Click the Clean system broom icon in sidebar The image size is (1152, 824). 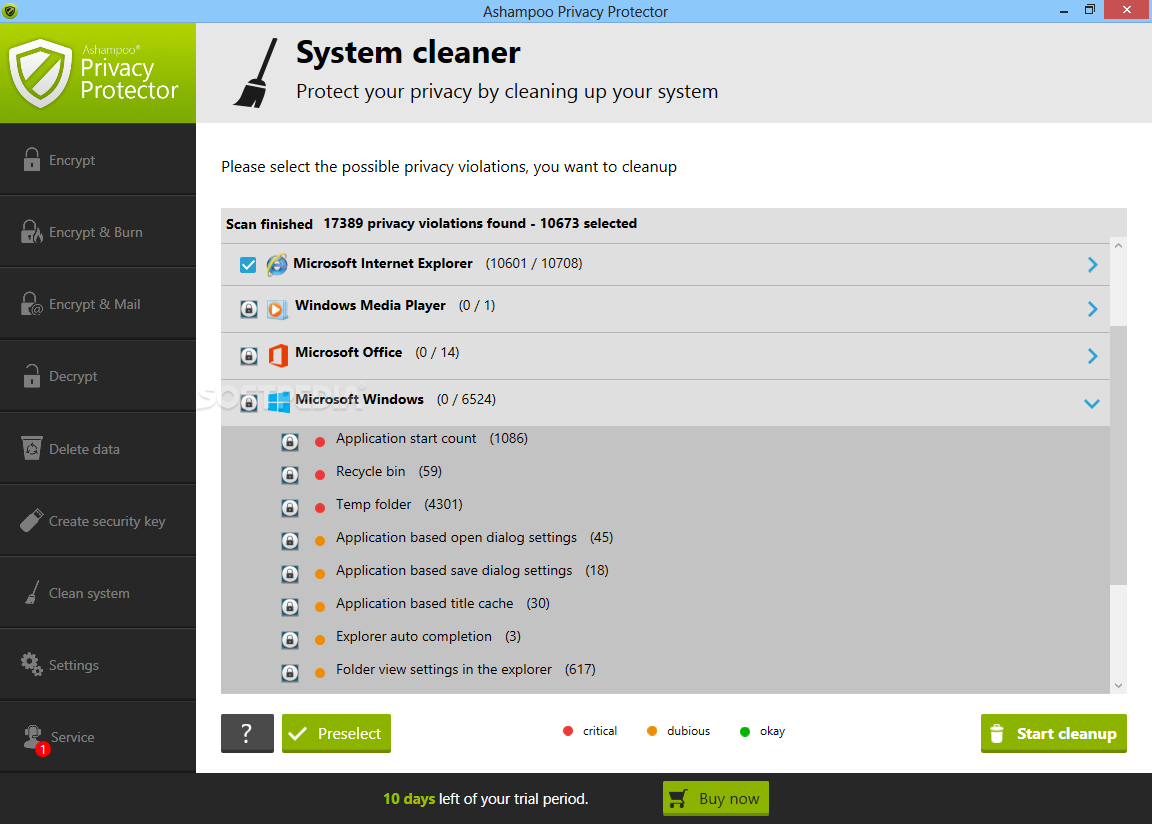pyautogui.click(x=32, y=592)
